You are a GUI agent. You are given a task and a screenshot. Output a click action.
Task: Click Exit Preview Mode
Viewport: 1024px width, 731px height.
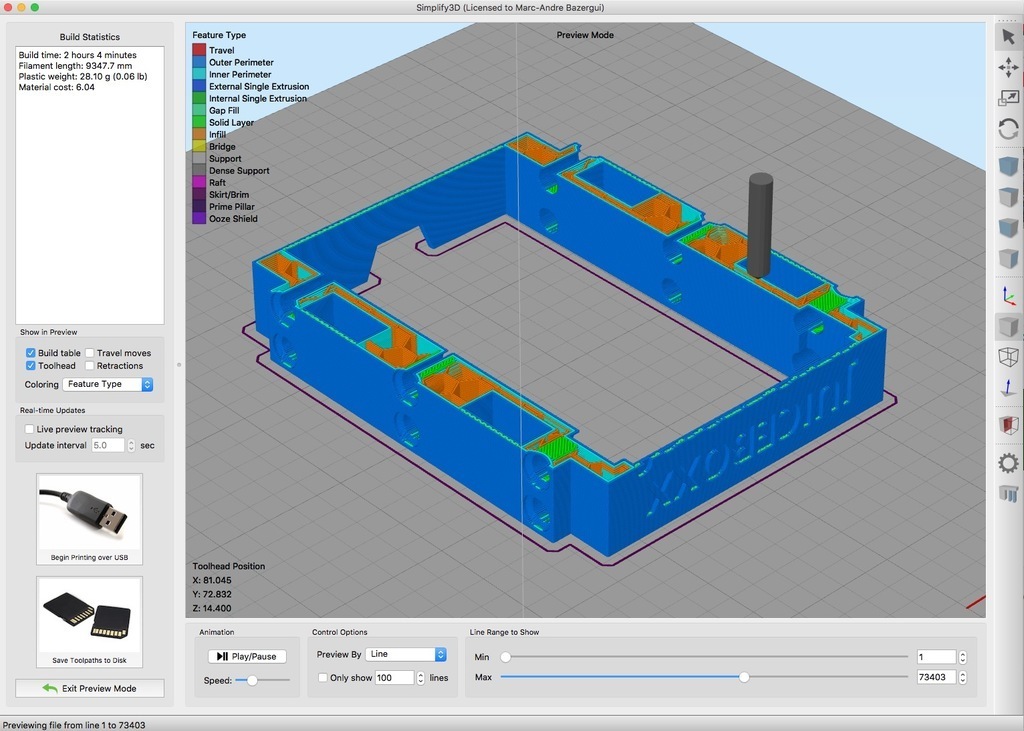[x=88, y=688]
